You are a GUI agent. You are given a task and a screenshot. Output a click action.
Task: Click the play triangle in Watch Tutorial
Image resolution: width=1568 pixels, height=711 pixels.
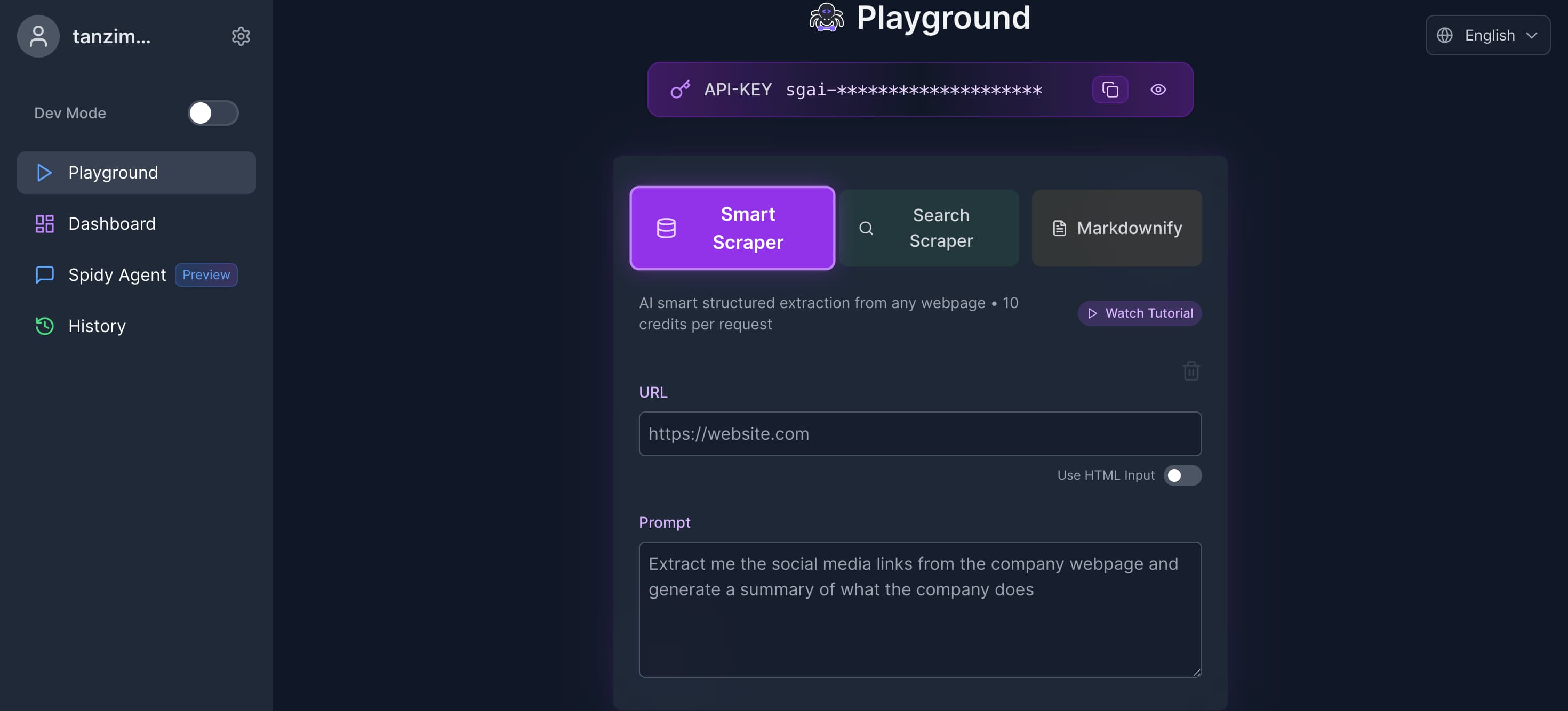[x=1092, y=313]
